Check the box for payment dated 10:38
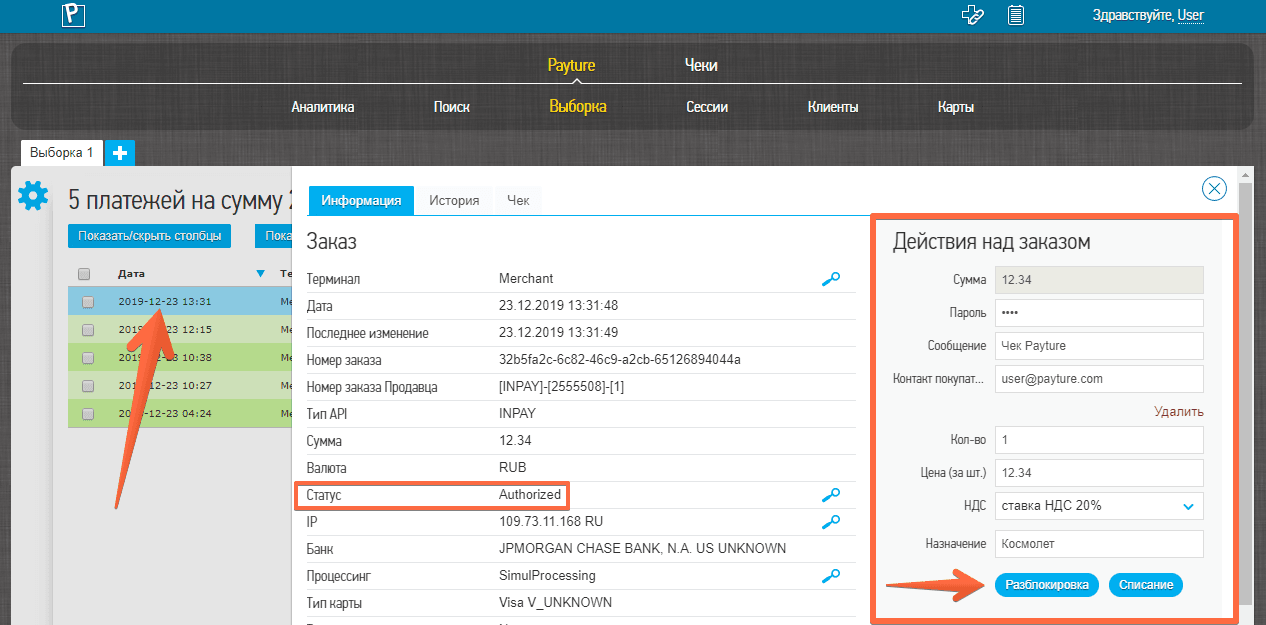The image size is (1266, 625). 88,357
